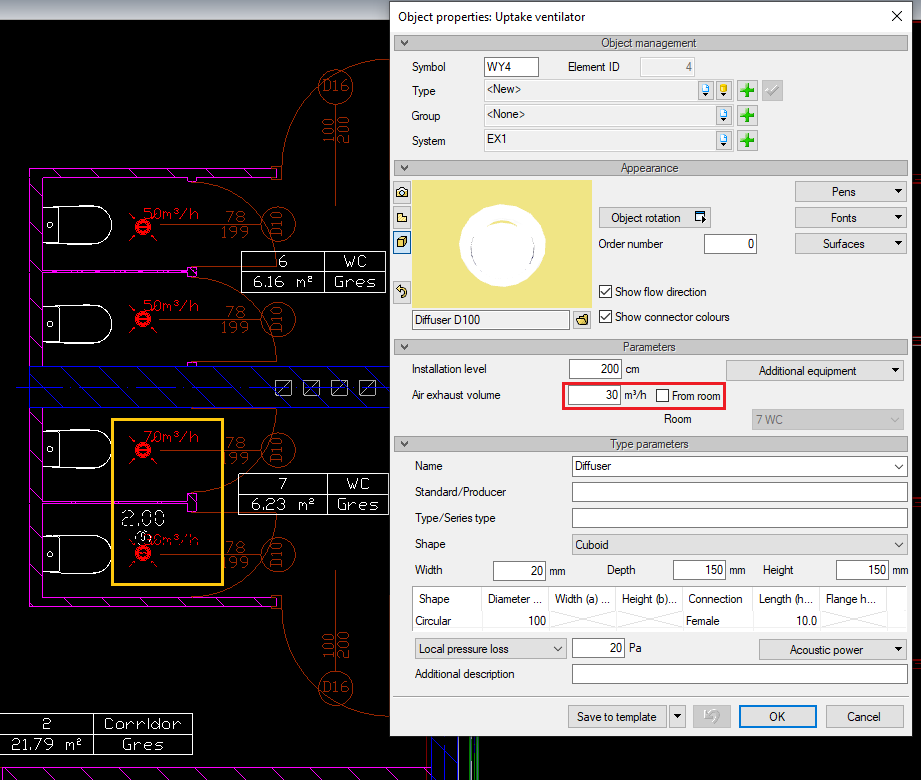Click the camera snapshot icon beside the preview
This screenshot has height=781, width=921.
(401, 192)
